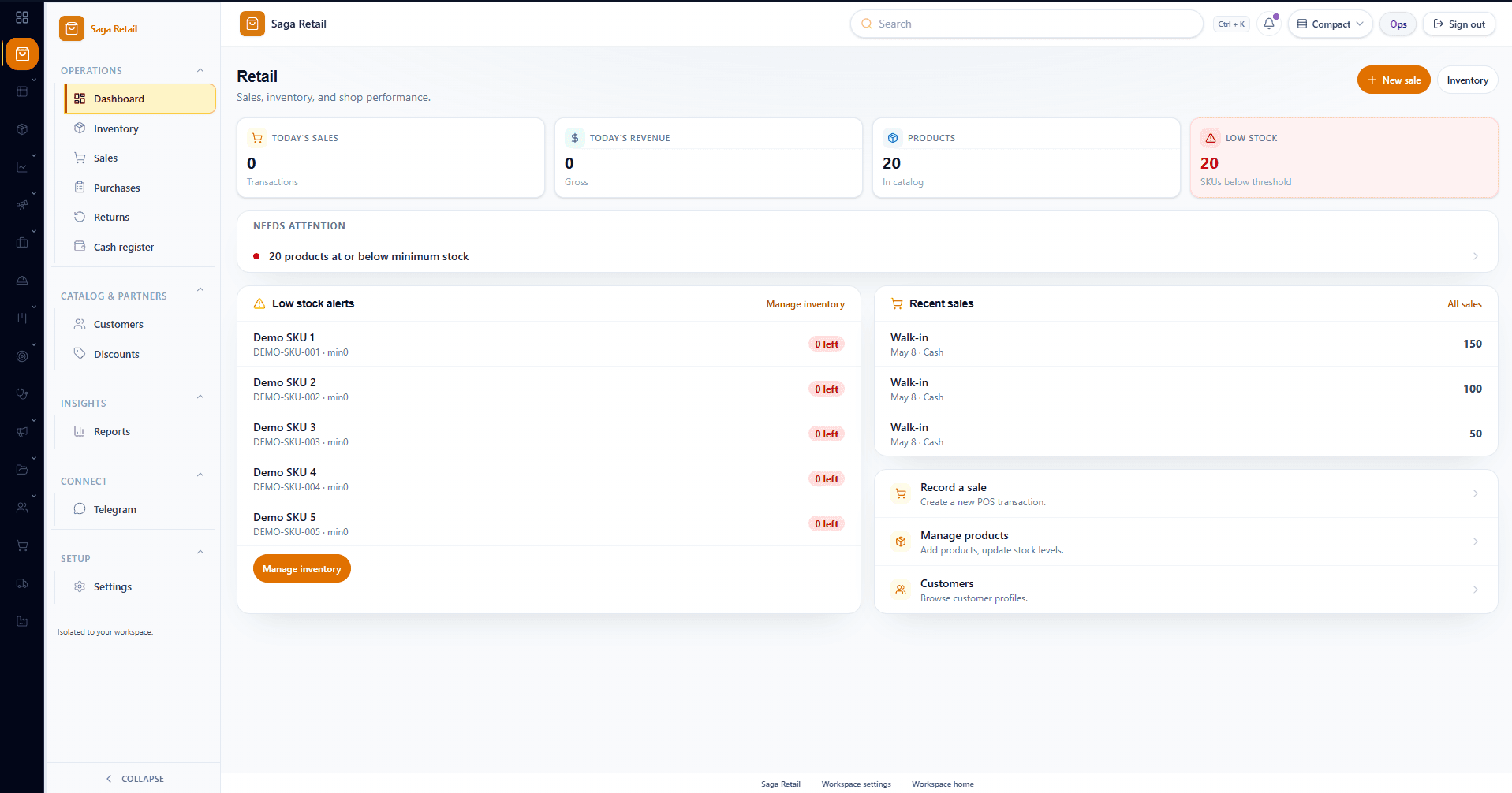Open Reports in sidebar
This screenshot has height=793, width=1512.
pos(140,431)
